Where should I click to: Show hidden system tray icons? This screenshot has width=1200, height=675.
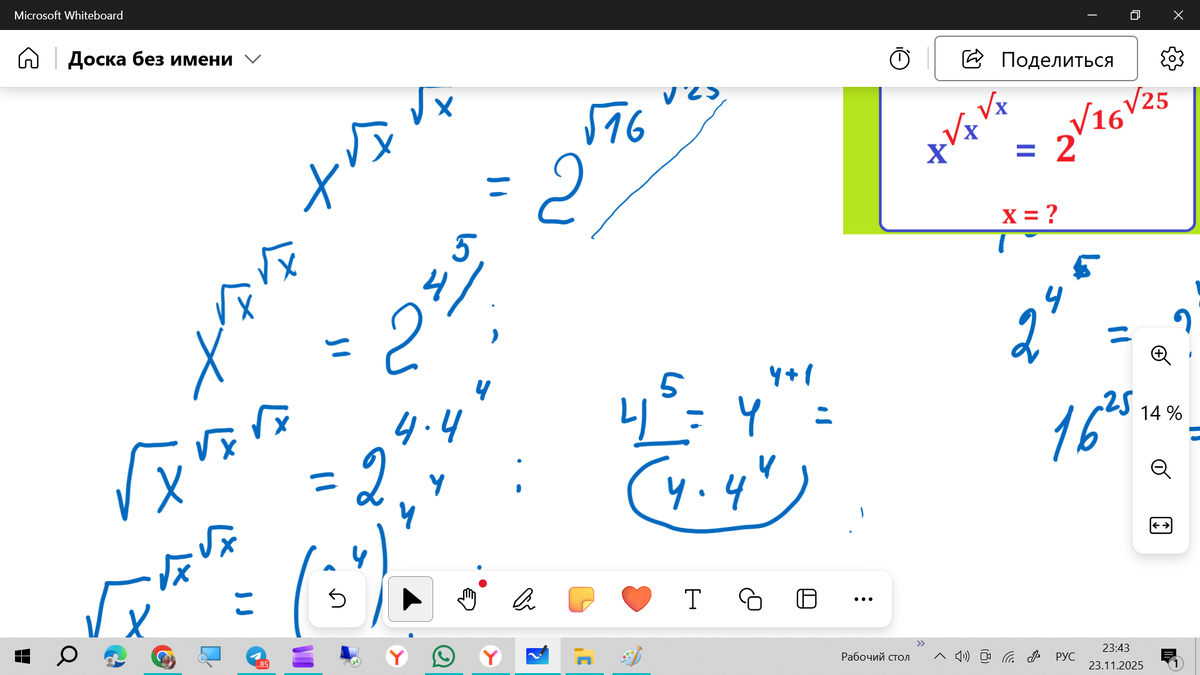[x=940, y=657]
